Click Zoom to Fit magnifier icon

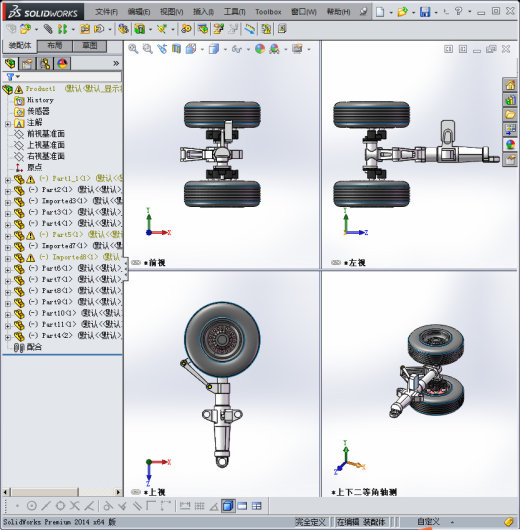pyautogui.click(x=133, y=49)
